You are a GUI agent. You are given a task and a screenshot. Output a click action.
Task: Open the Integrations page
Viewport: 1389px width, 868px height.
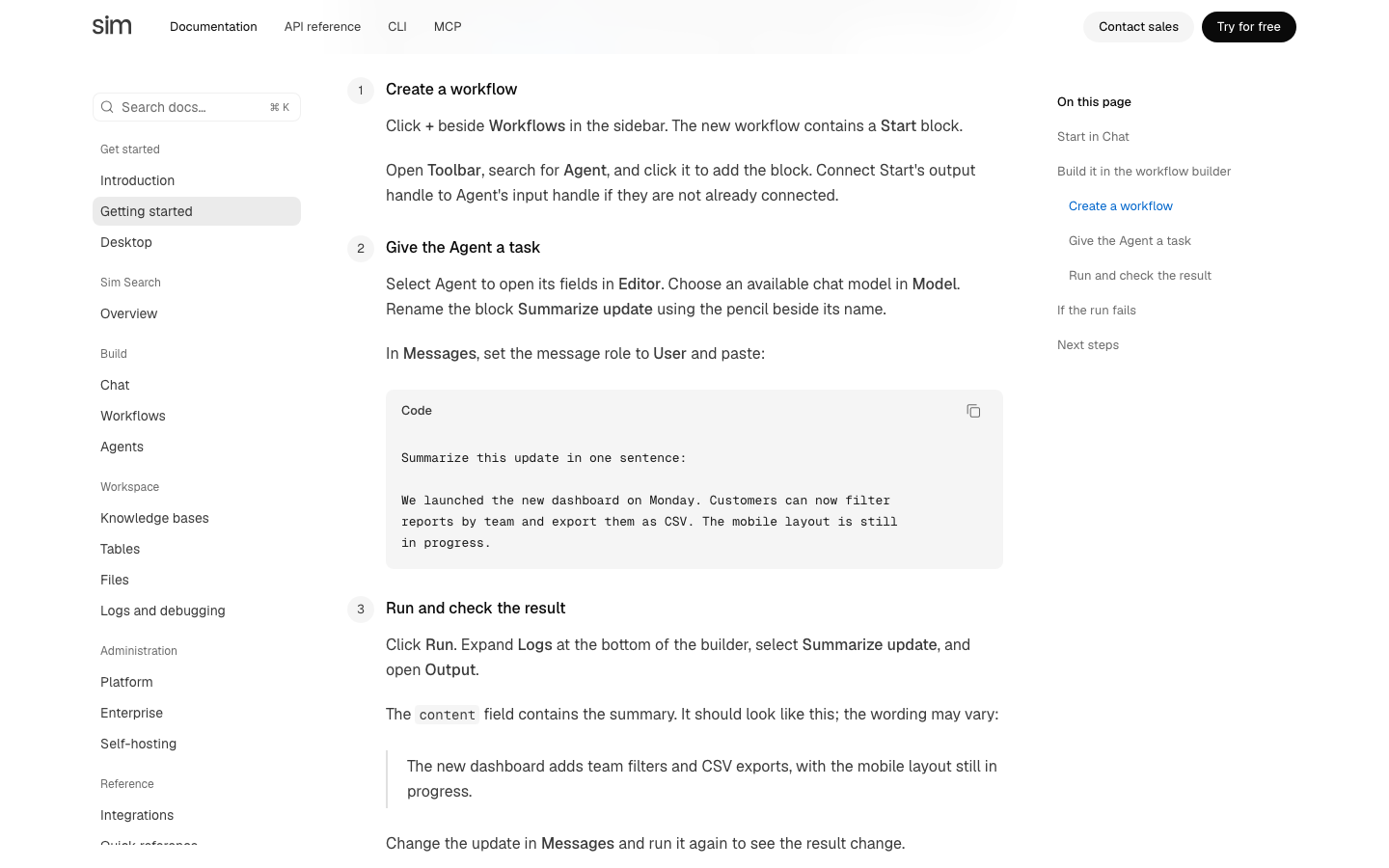click(x=197, y=815)
